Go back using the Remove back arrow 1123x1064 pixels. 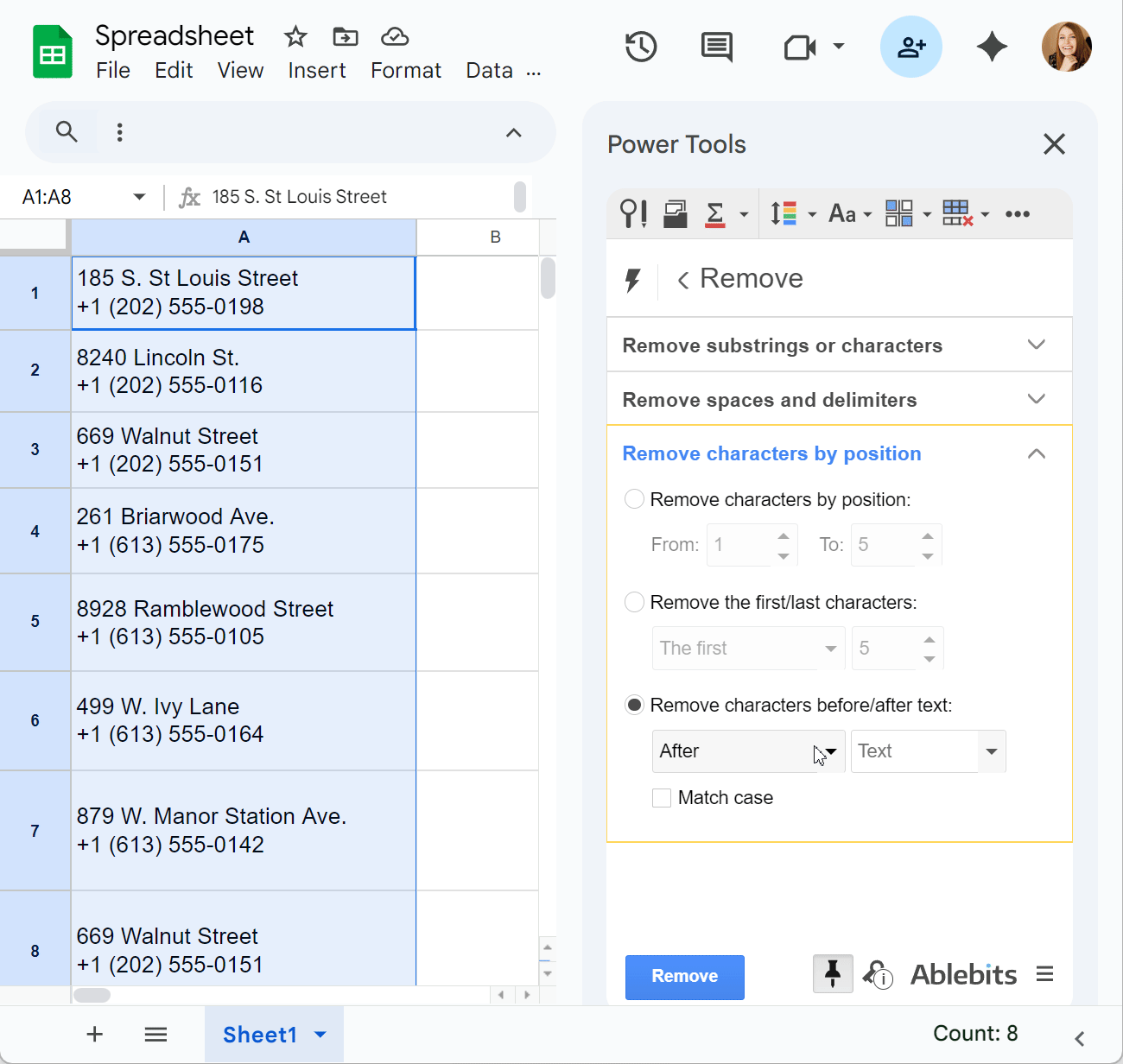click(x=682, y=278)
